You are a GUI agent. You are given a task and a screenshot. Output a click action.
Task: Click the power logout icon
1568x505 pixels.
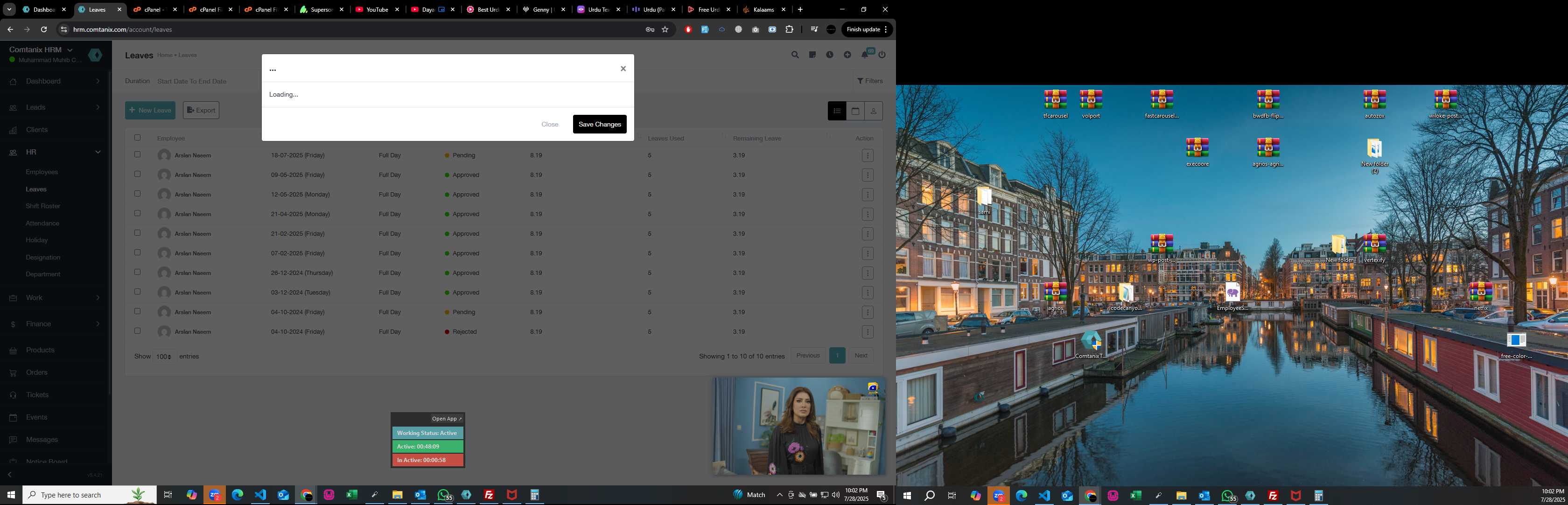[882, 55]
